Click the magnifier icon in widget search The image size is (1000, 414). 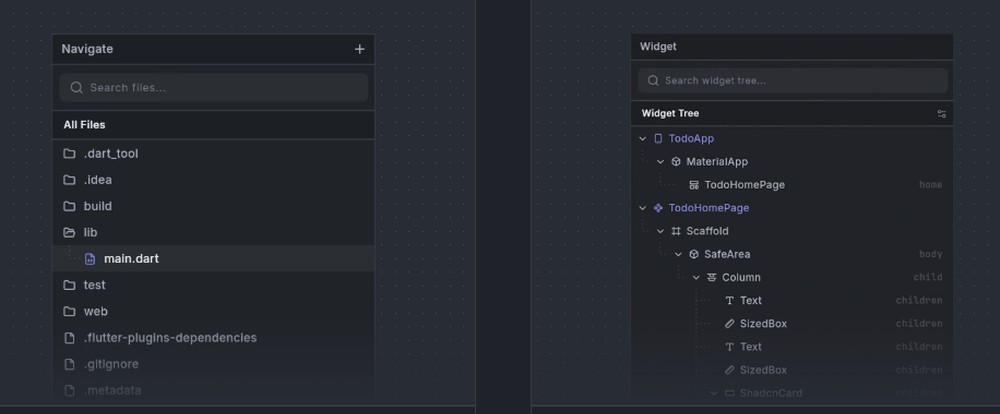coord(653,80)
